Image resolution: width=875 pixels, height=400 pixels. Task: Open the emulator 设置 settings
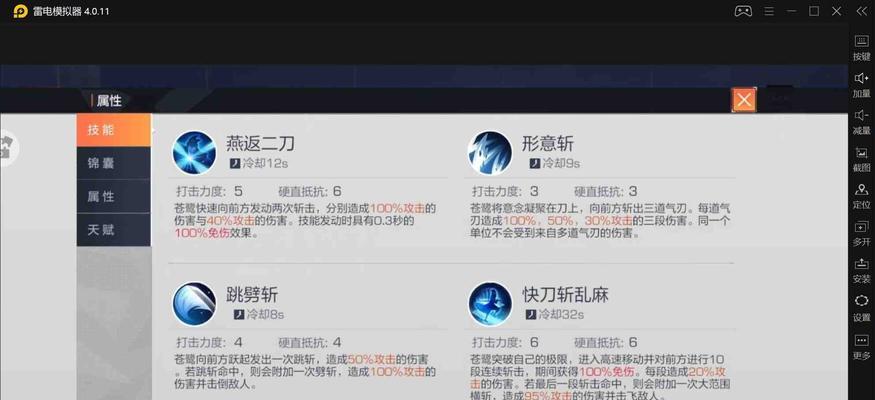[x=862, y=307]
